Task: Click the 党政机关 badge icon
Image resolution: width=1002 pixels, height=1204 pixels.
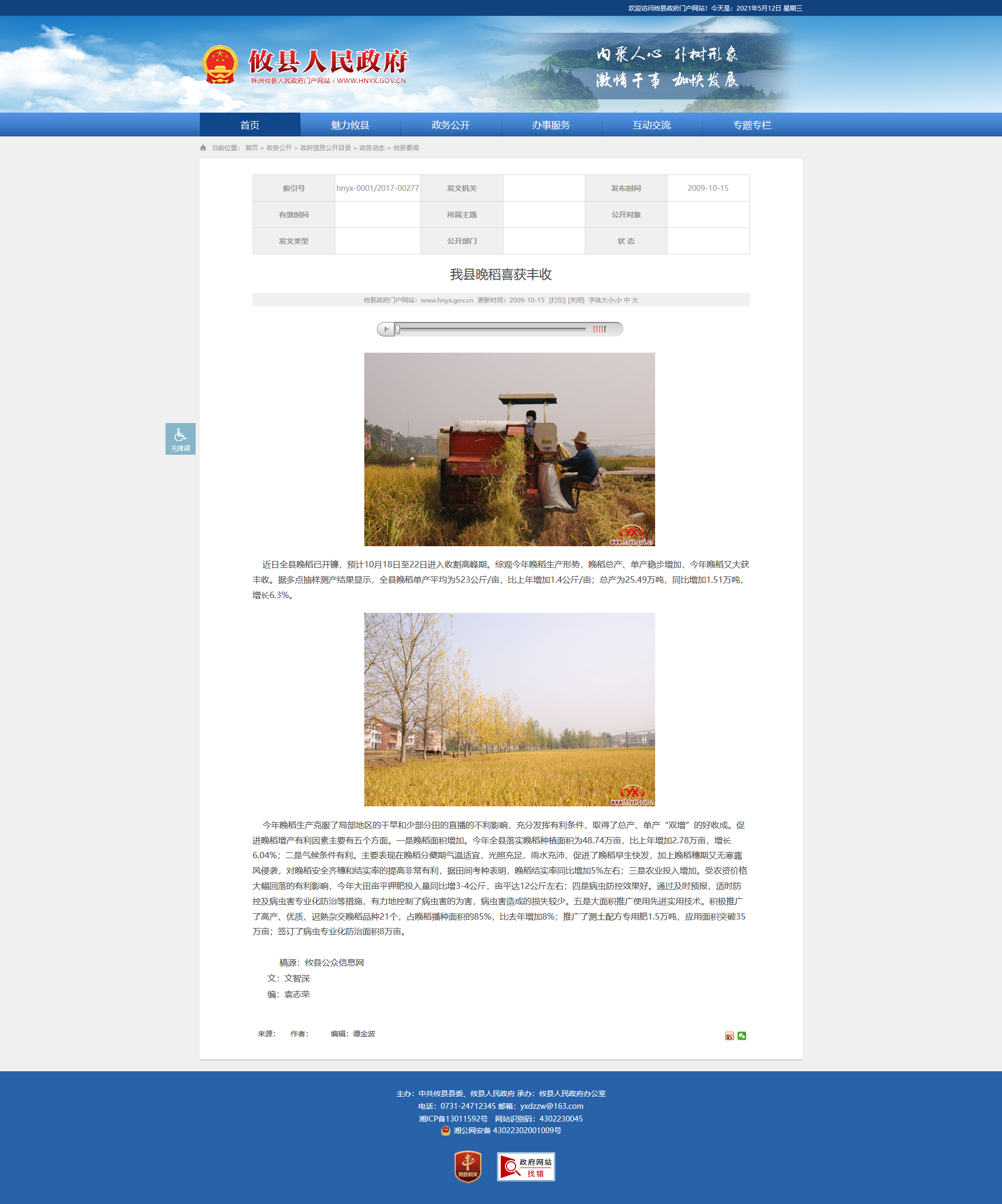Action: coord(468,1166)
